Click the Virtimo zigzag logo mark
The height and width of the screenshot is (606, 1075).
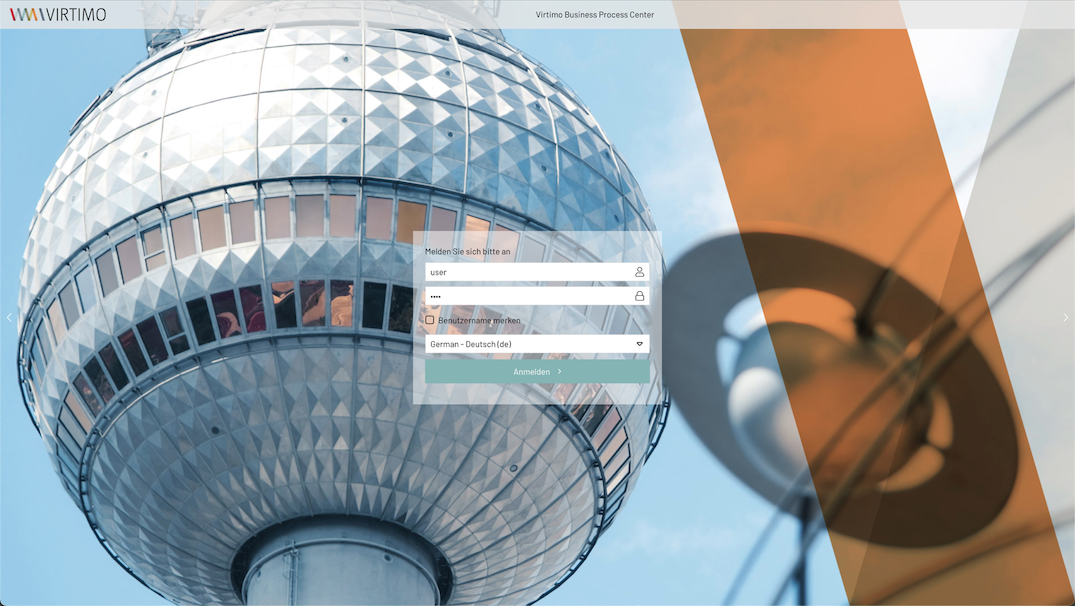tap(26, 14)
